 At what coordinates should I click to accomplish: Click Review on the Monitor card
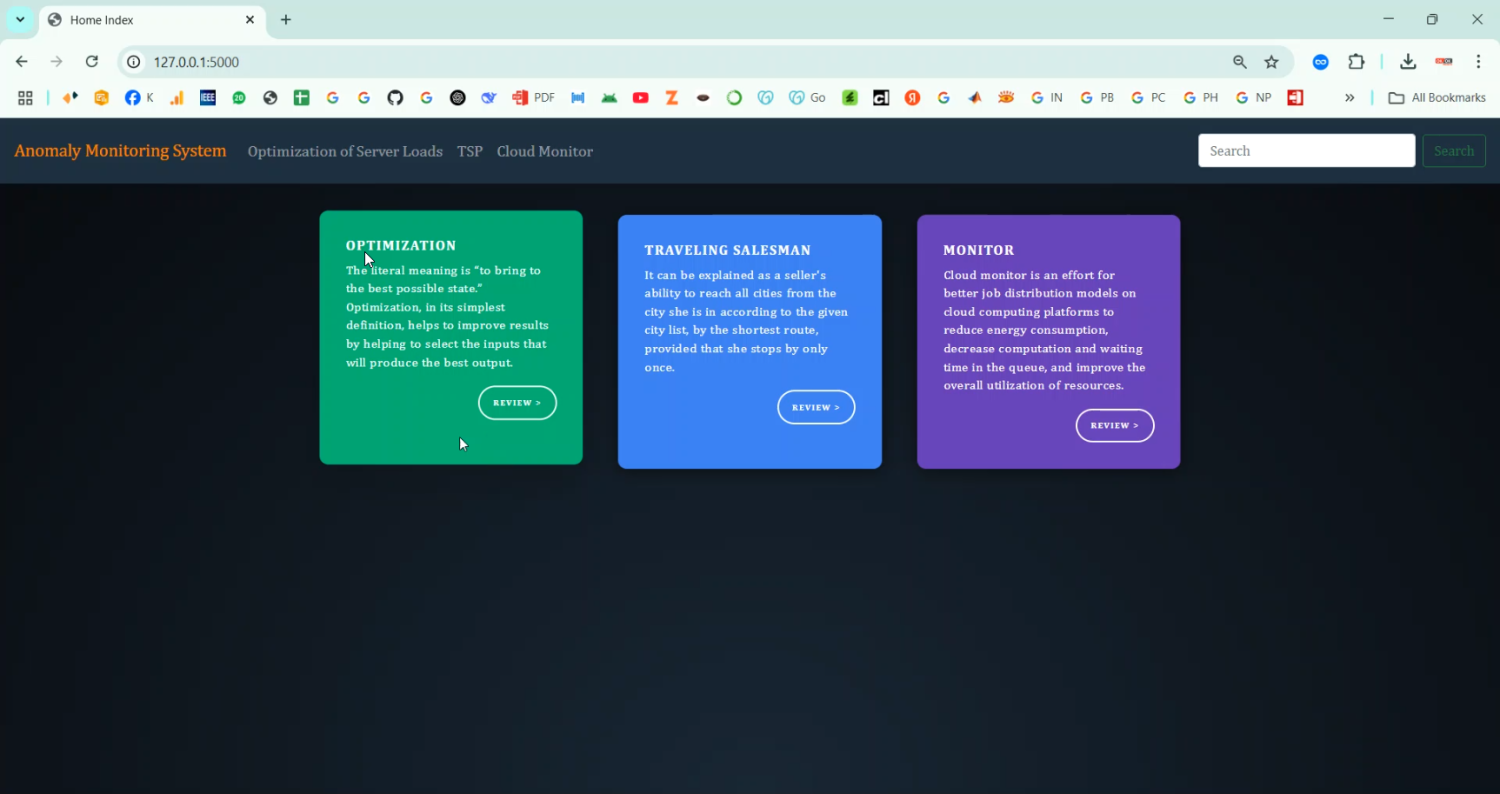pyautogui.click(x=1115, y=425)
